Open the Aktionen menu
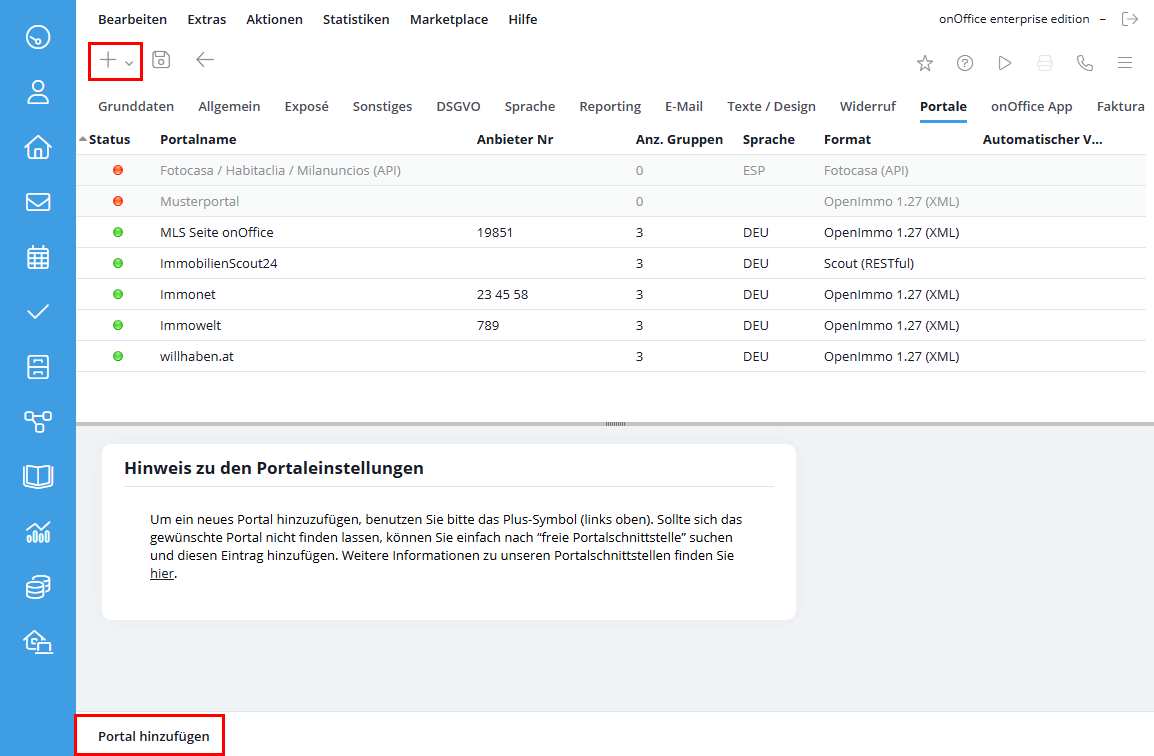 click(275, 20)
